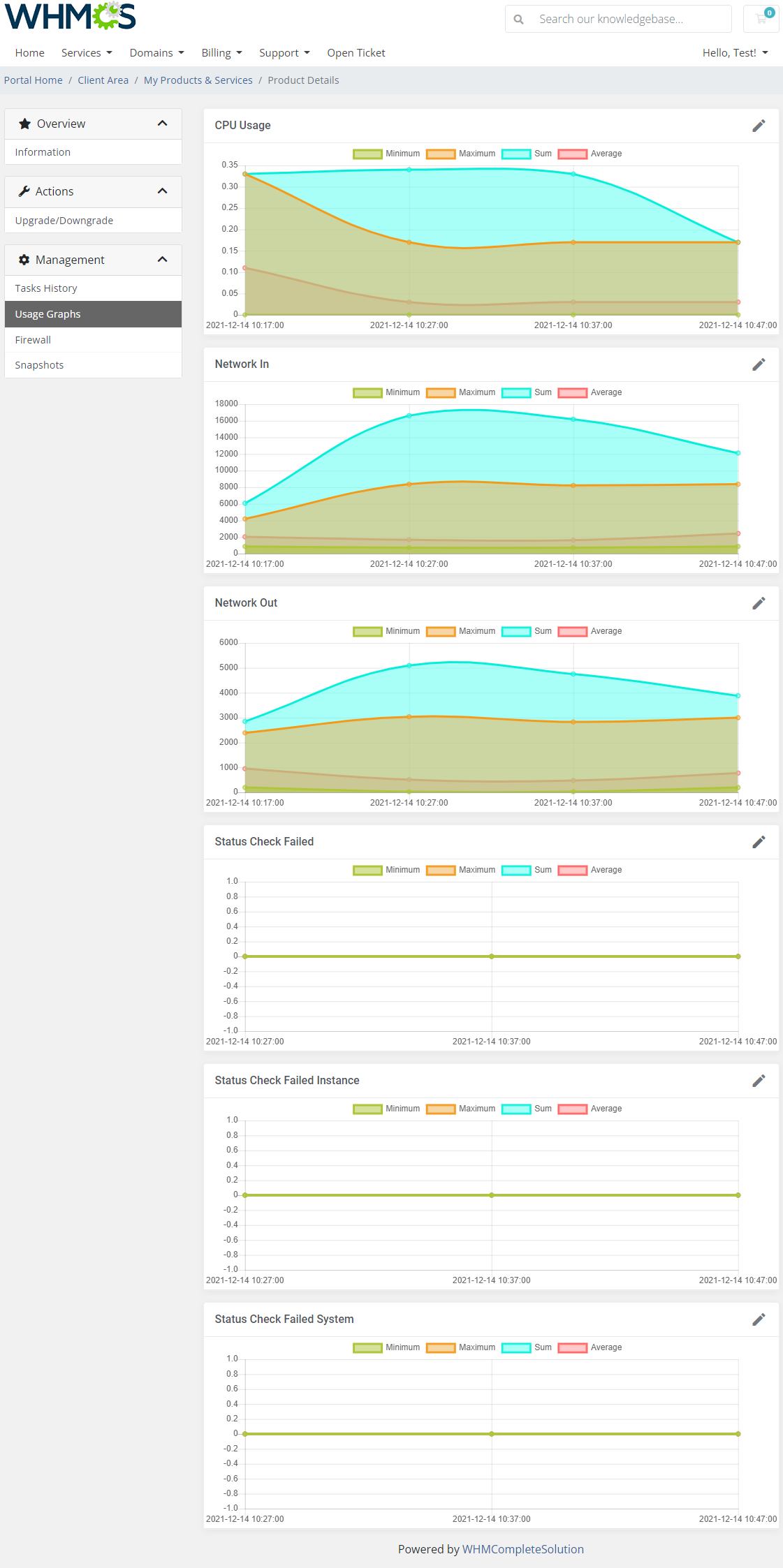Open Tasks History in the sidebar
This screenshot has height=1568, width=783.
pos(93,288)
